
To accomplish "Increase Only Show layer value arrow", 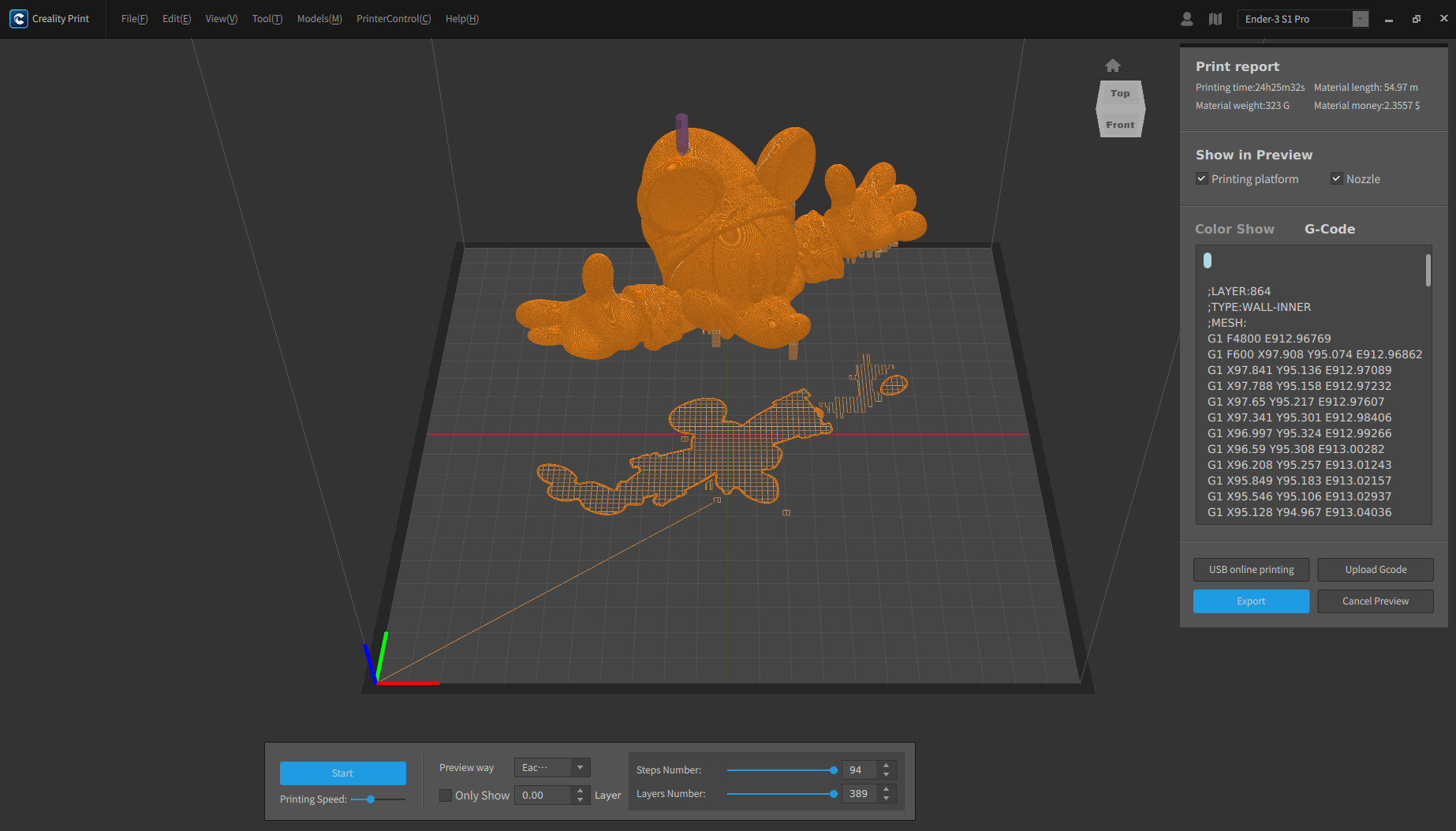I will [581, 791].
